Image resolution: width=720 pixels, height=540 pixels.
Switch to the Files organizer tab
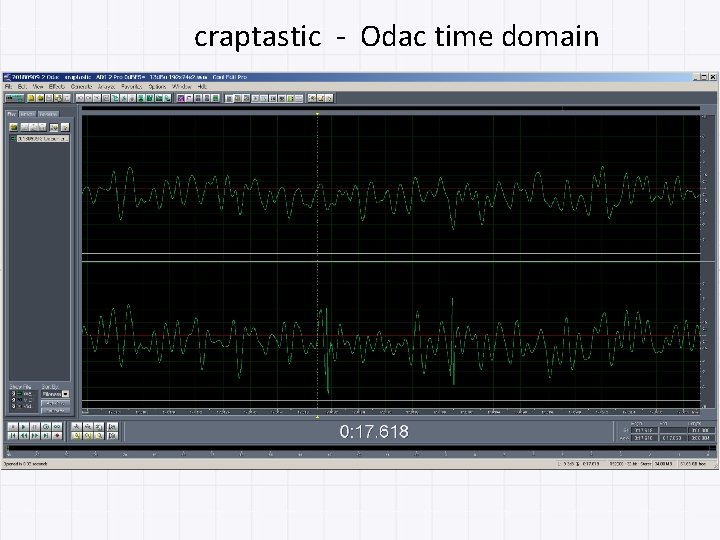point(11,114)
